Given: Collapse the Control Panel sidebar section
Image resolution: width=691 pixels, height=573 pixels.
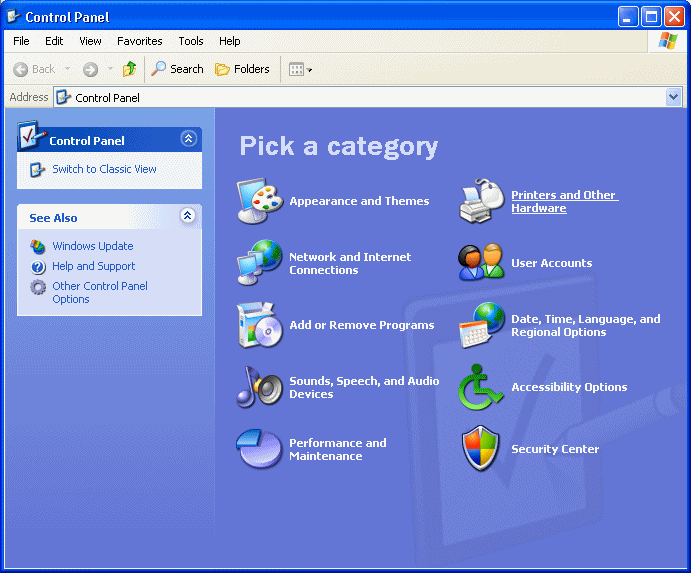Looking at the screenshot, I should tap(188, 140).
